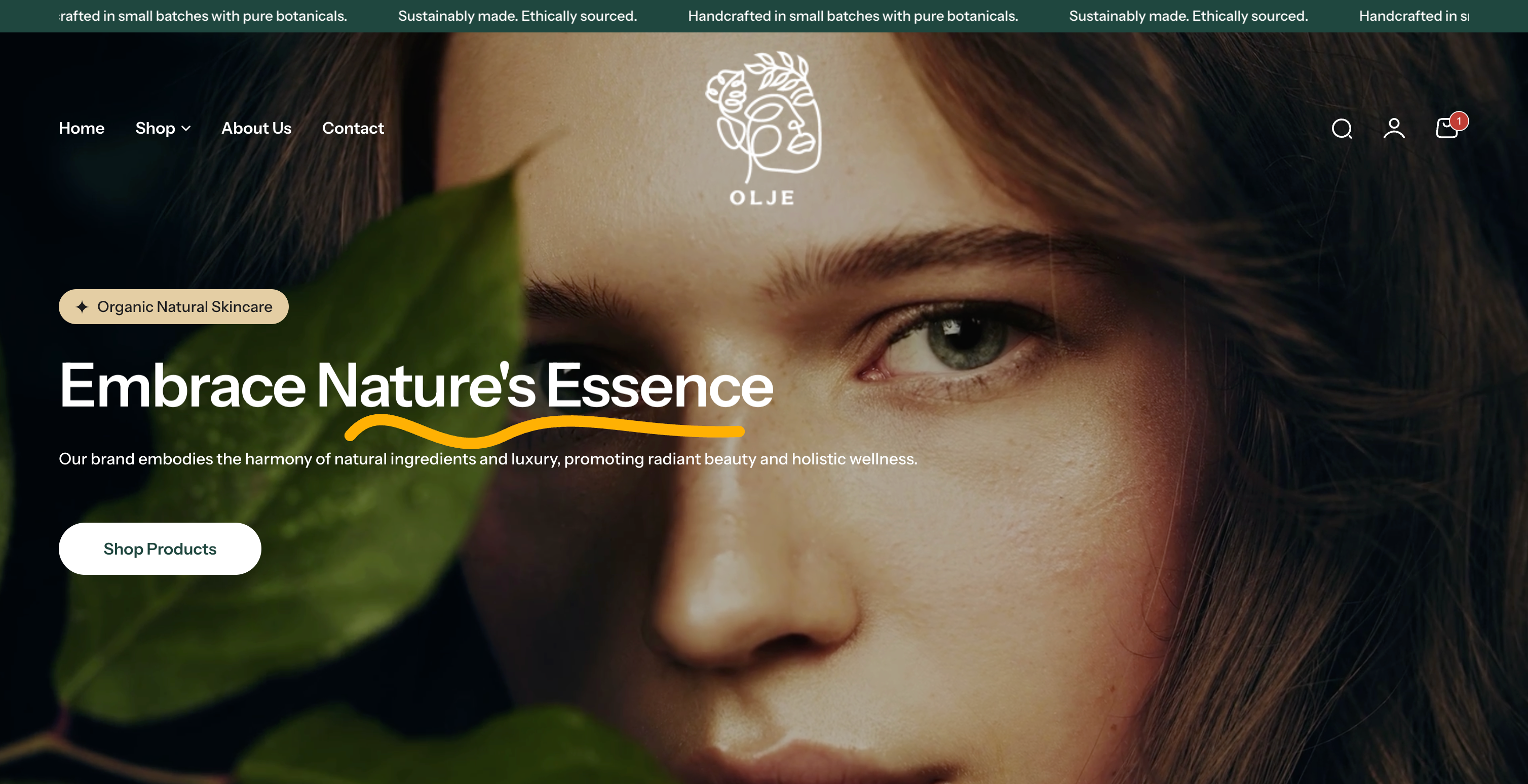The height and width of the screenshot is (784, 1528).
Task: Select the Shop menu label
Action: [x=155, y=128]
